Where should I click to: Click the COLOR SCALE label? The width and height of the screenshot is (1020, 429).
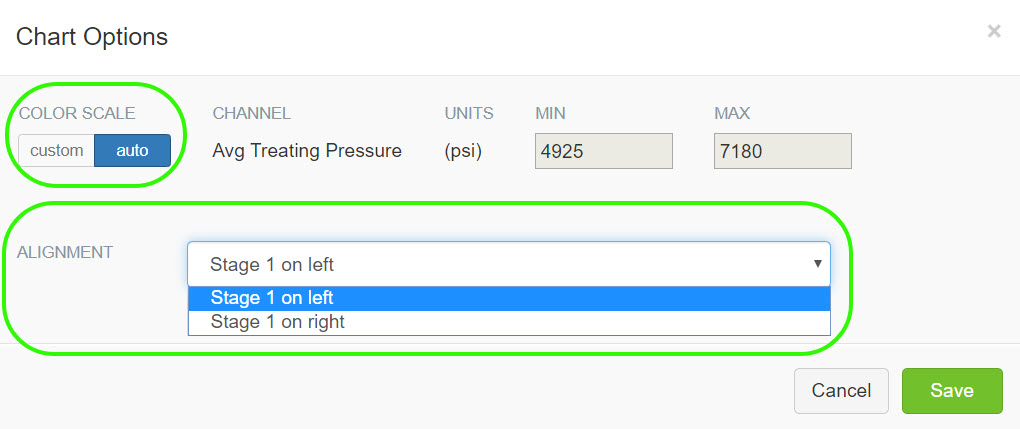click(x=77, y=114)
